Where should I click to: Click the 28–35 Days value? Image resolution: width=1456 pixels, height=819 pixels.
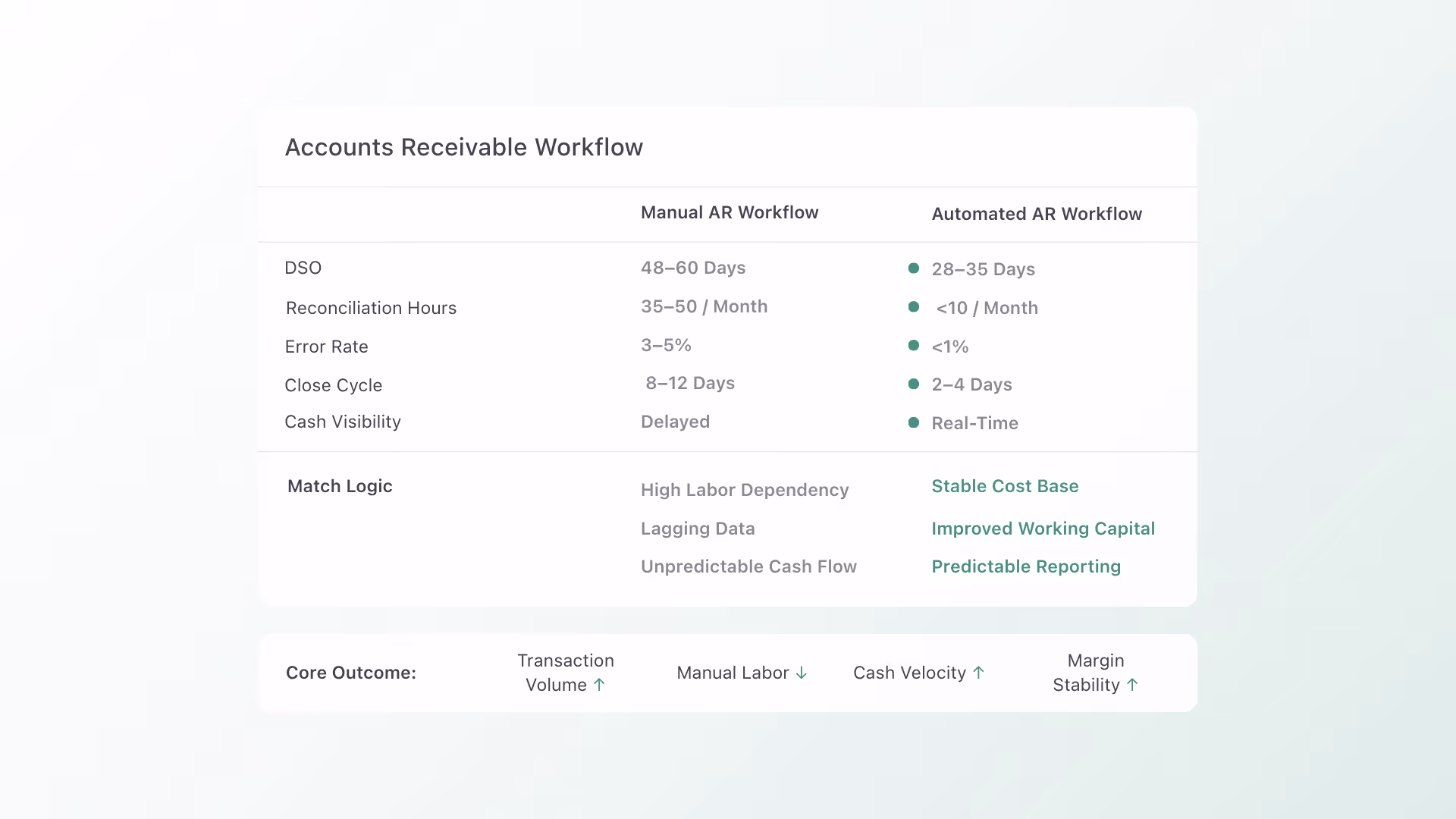point(984,269)
